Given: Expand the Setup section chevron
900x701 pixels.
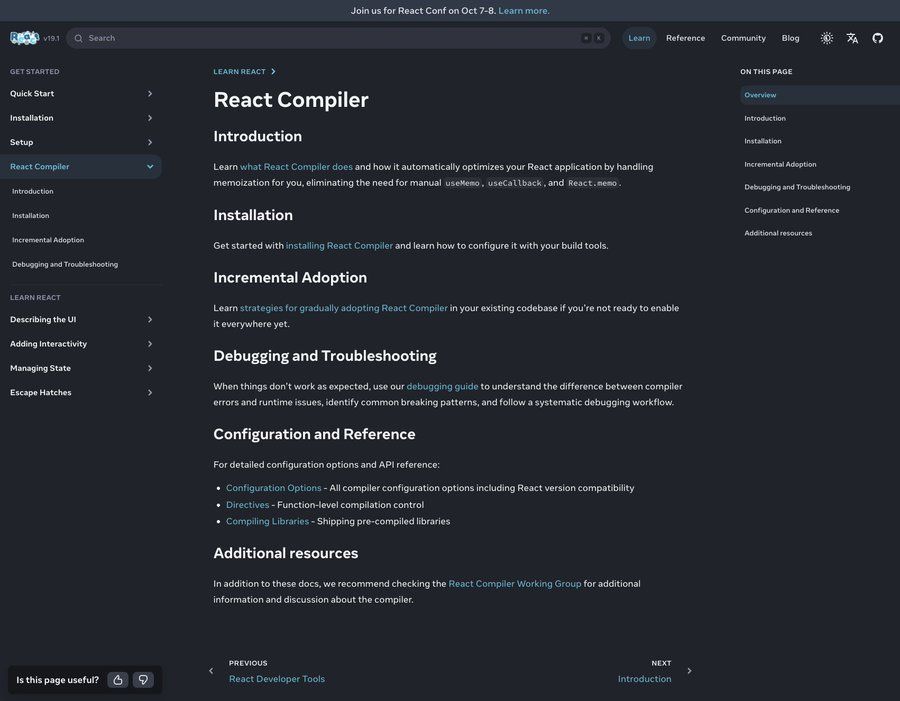Looking at the screenshot, I should [150, 142].
